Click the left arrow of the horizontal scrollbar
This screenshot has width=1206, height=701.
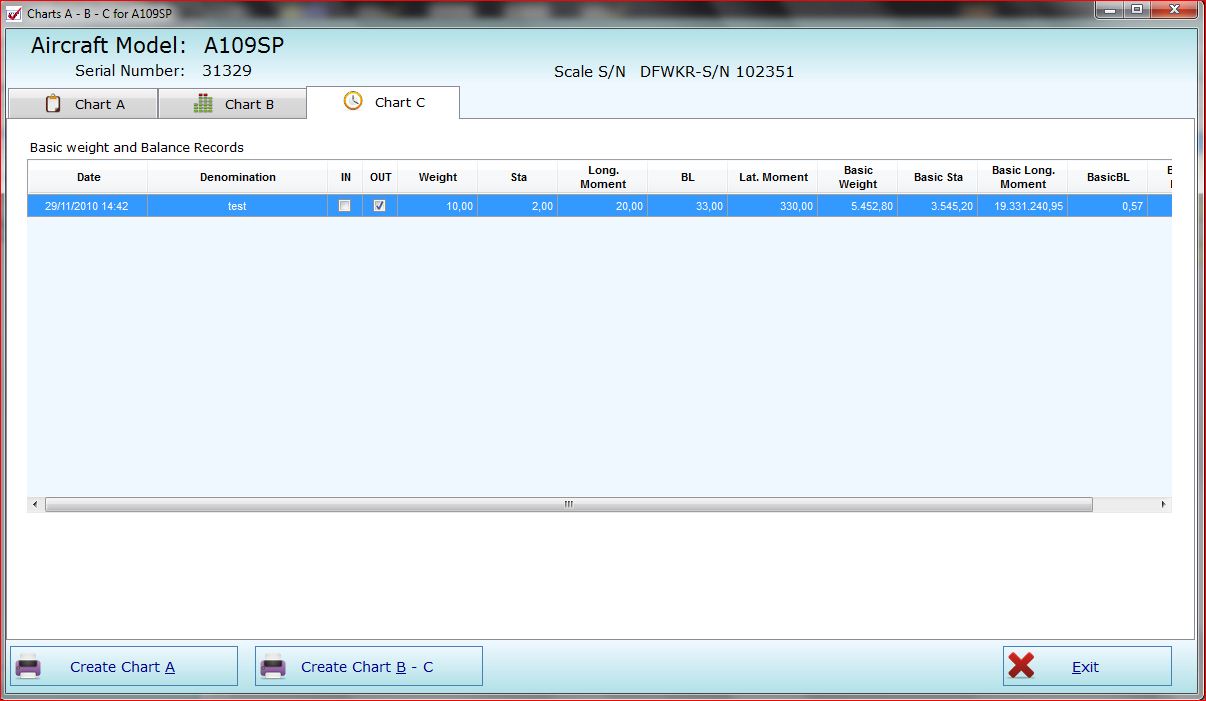pyautogui.click(x=35, y=505)
